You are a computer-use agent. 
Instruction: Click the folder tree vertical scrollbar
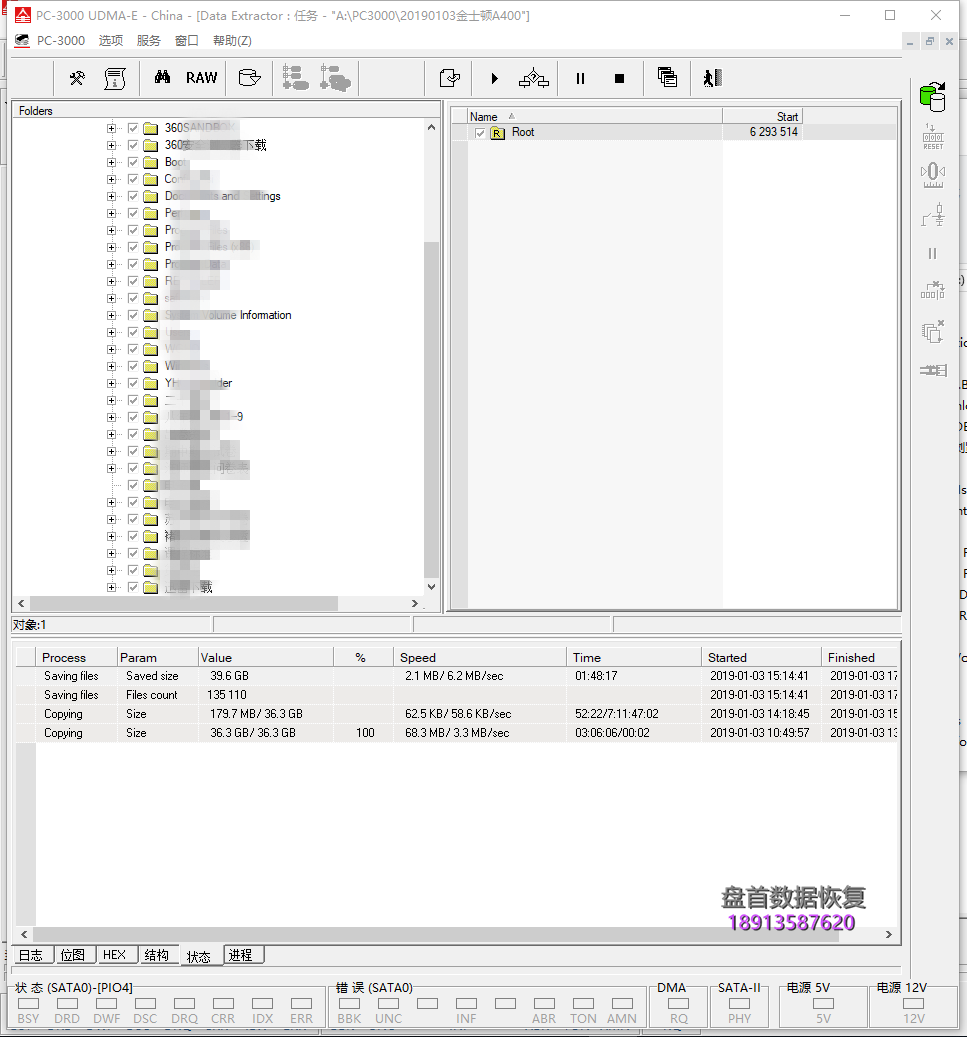point(431,400)
